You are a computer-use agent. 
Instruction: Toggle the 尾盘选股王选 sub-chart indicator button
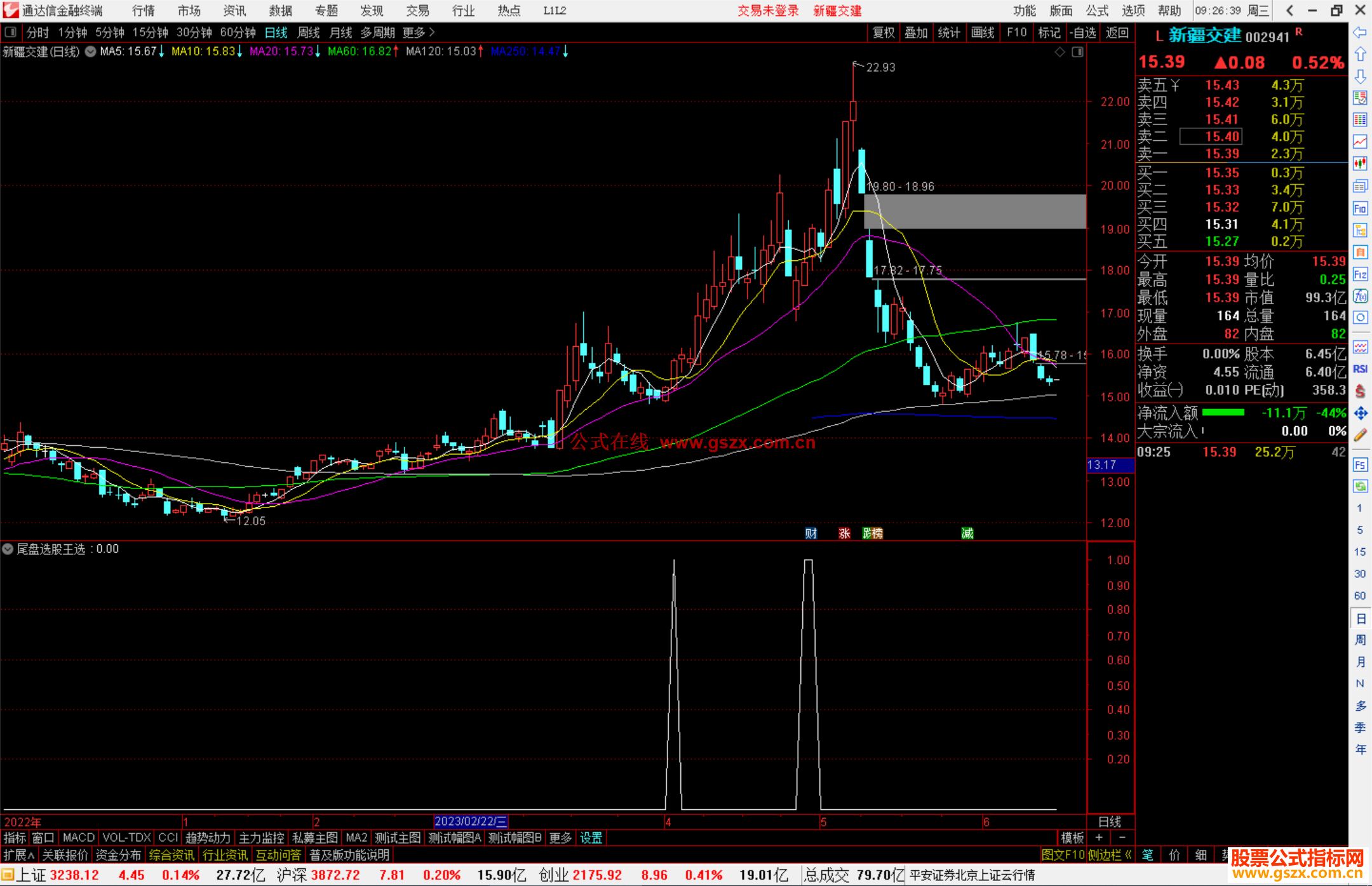click(8, 549)
